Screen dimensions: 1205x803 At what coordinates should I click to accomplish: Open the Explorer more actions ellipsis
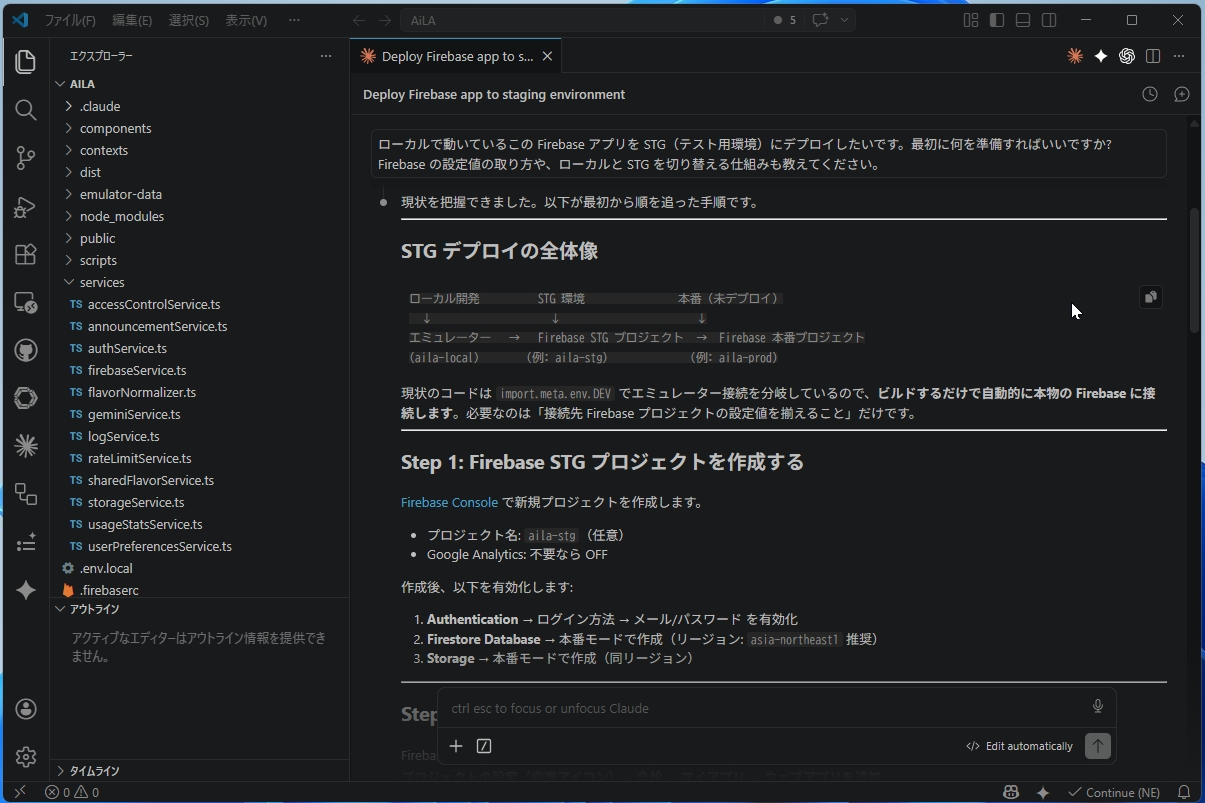[326, 56]
